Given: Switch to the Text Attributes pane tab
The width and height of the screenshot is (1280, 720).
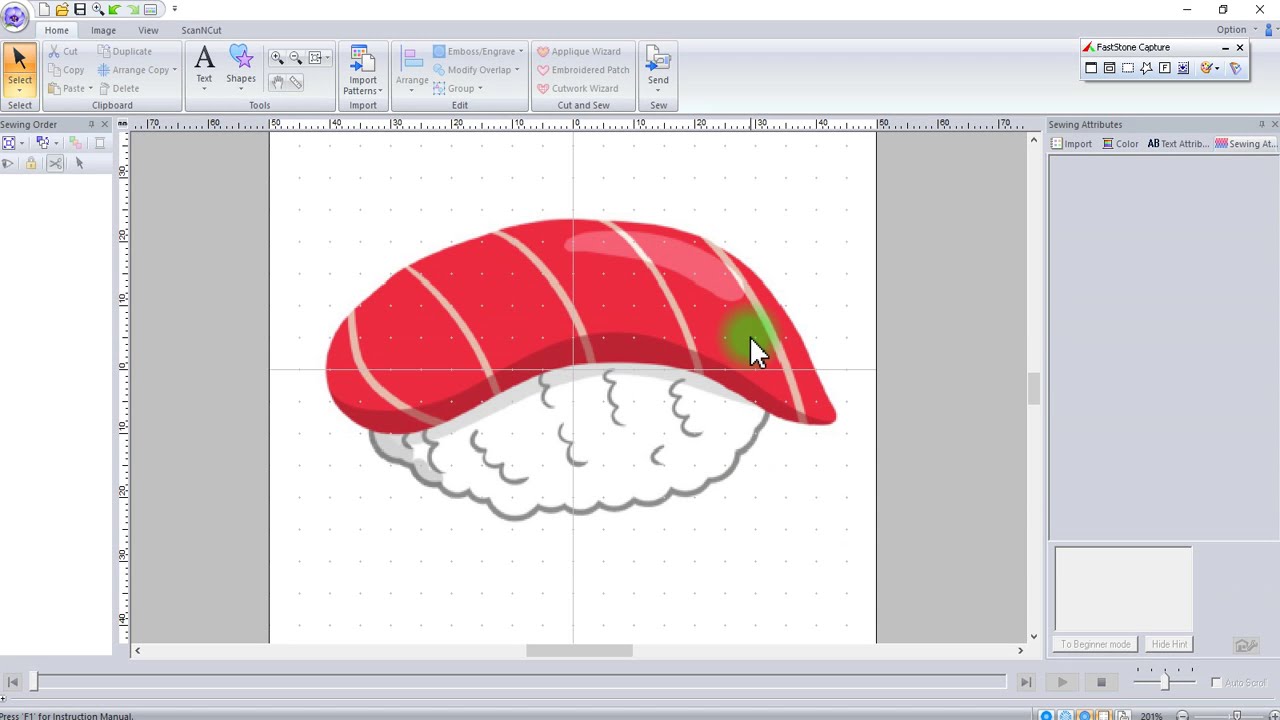Looking at the screenshot, I should [1178, 144].
